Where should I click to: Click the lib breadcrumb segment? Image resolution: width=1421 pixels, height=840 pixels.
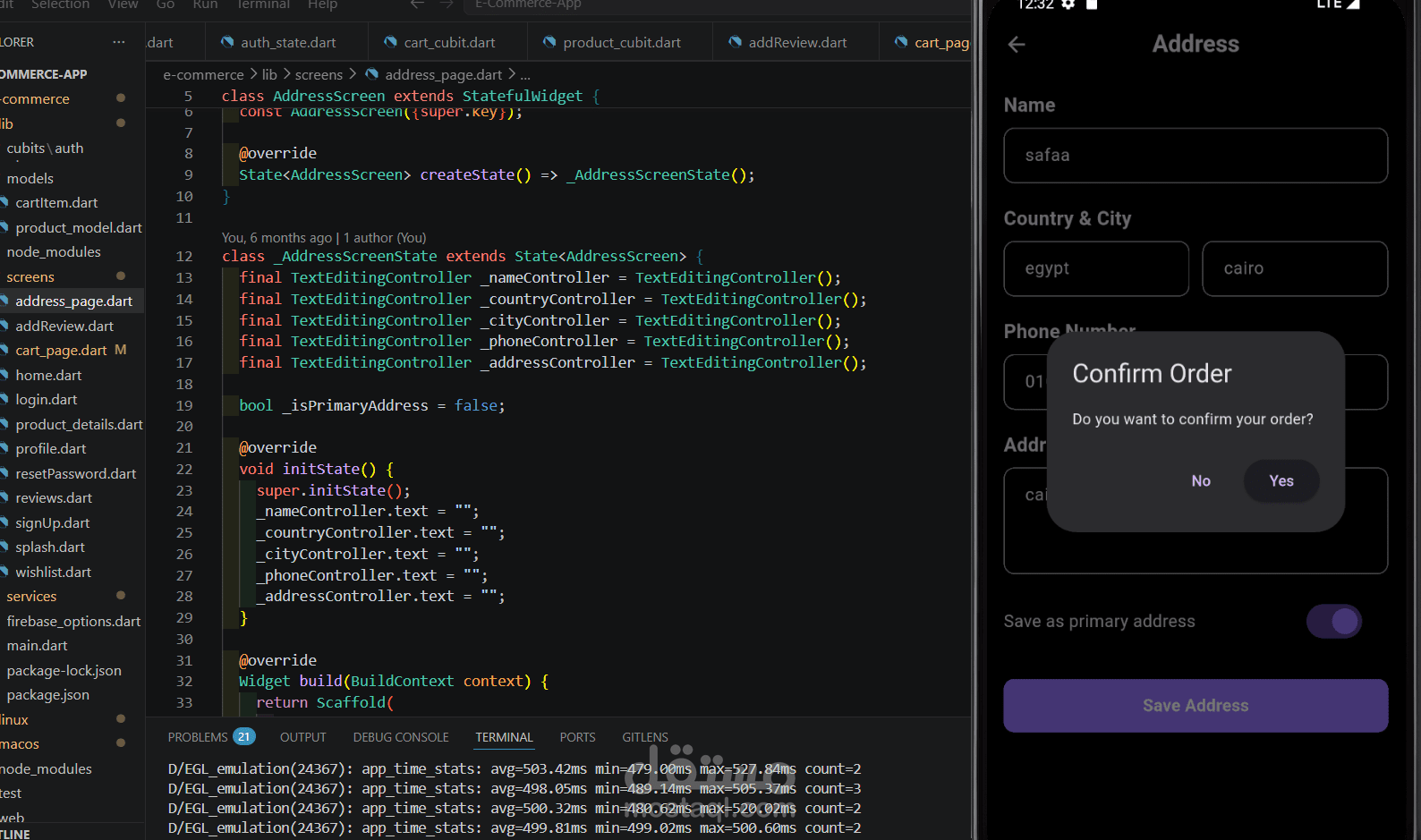coord(269,74)
